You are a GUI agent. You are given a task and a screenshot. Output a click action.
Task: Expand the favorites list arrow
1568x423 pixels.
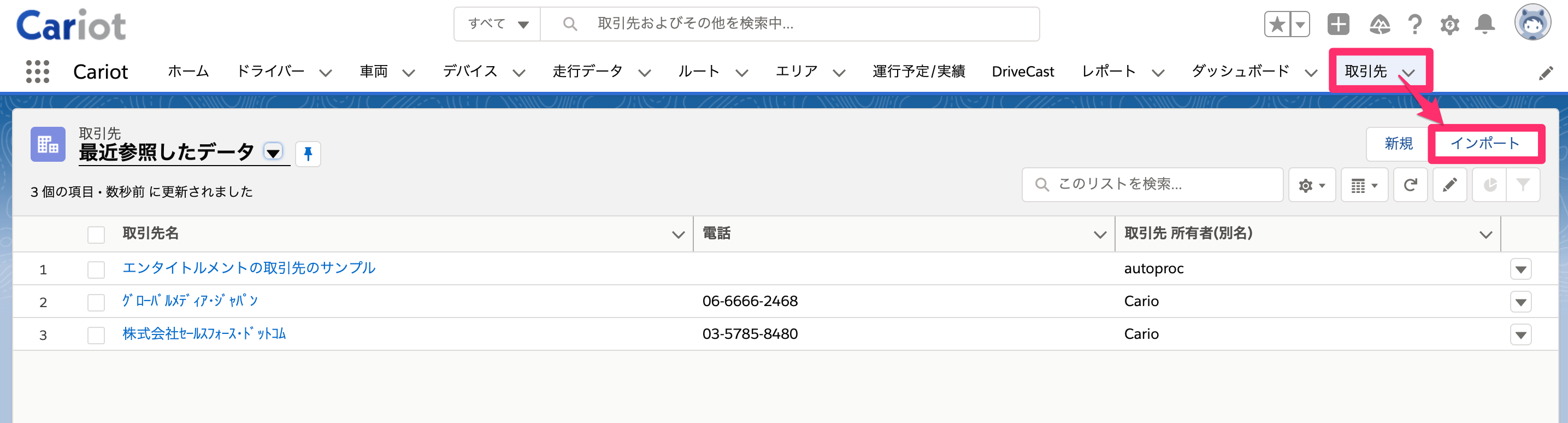pyautogui.click(x=1300, y=25)
